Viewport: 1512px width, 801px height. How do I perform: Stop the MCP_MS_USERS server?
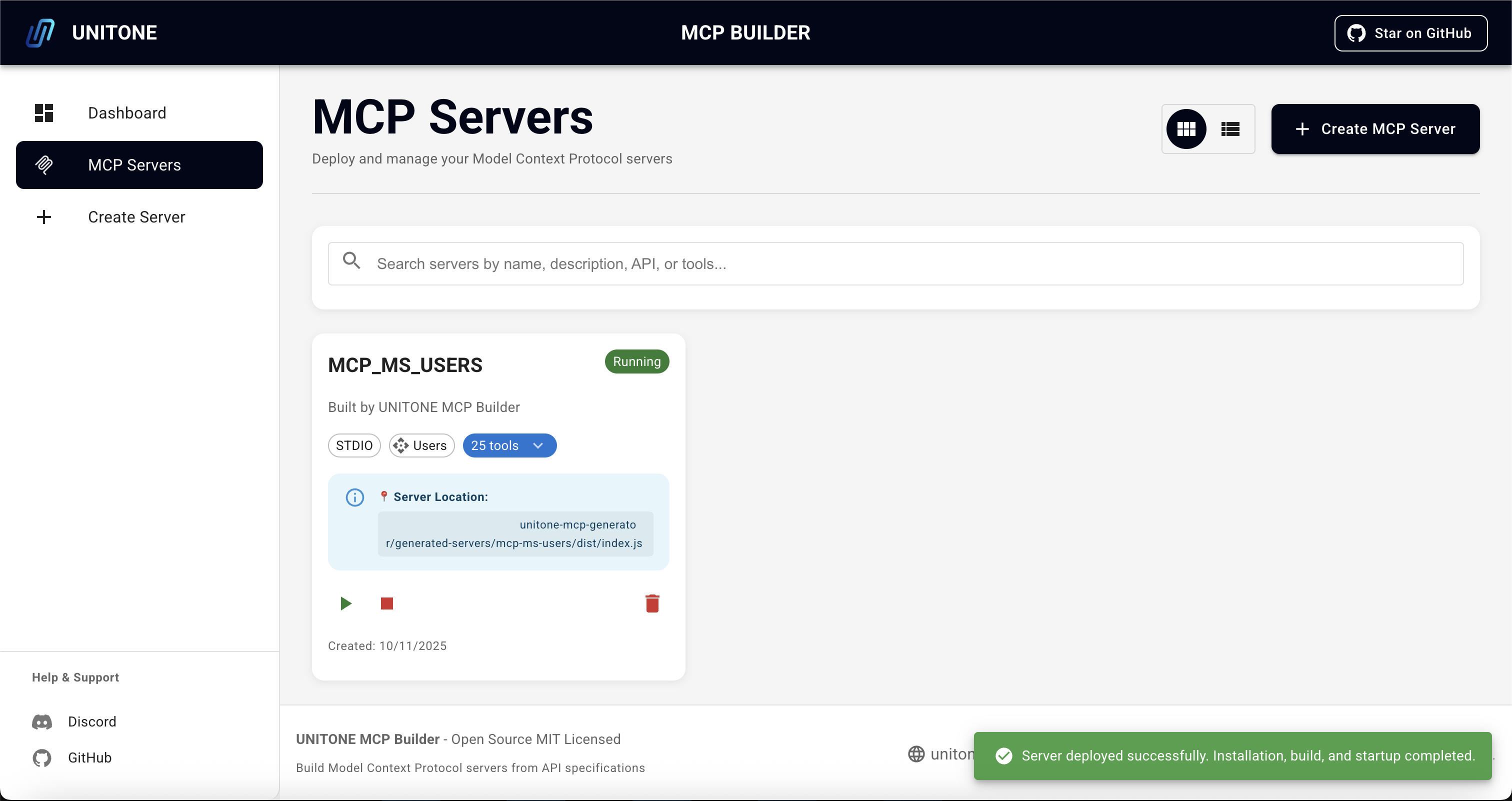click(x=387, y=603)
